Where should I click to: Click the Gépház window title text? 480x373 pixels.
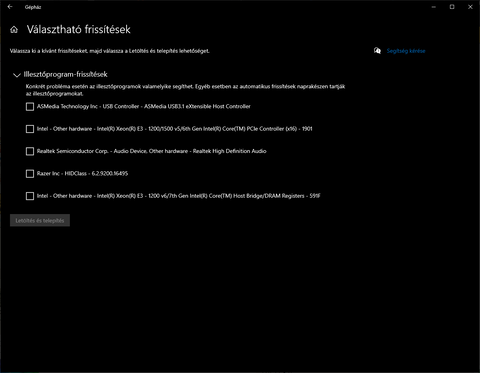33,7
